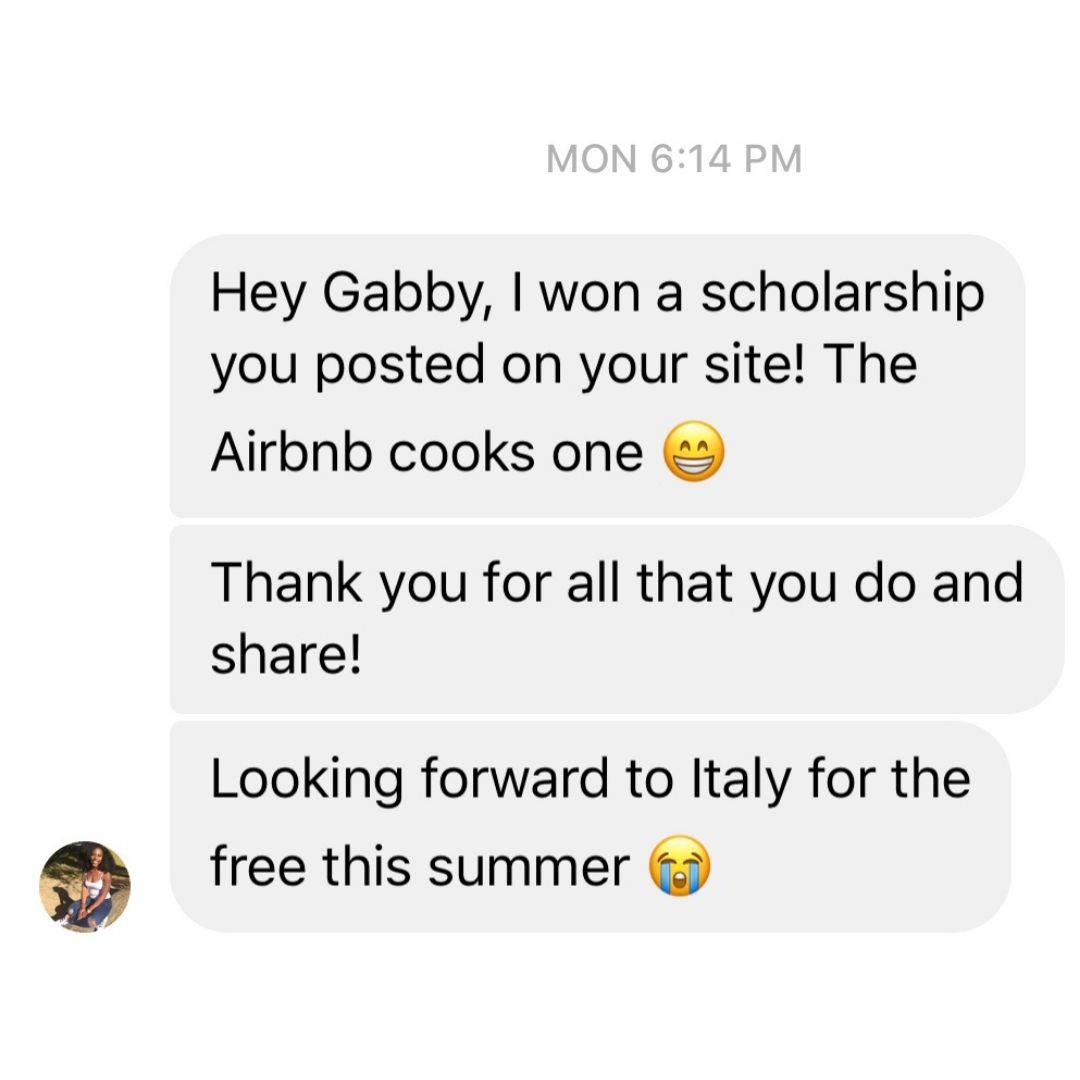Tap the loudly crying face emoji
This screenshot has height=1080, width=1080.
tap(680, 866)
